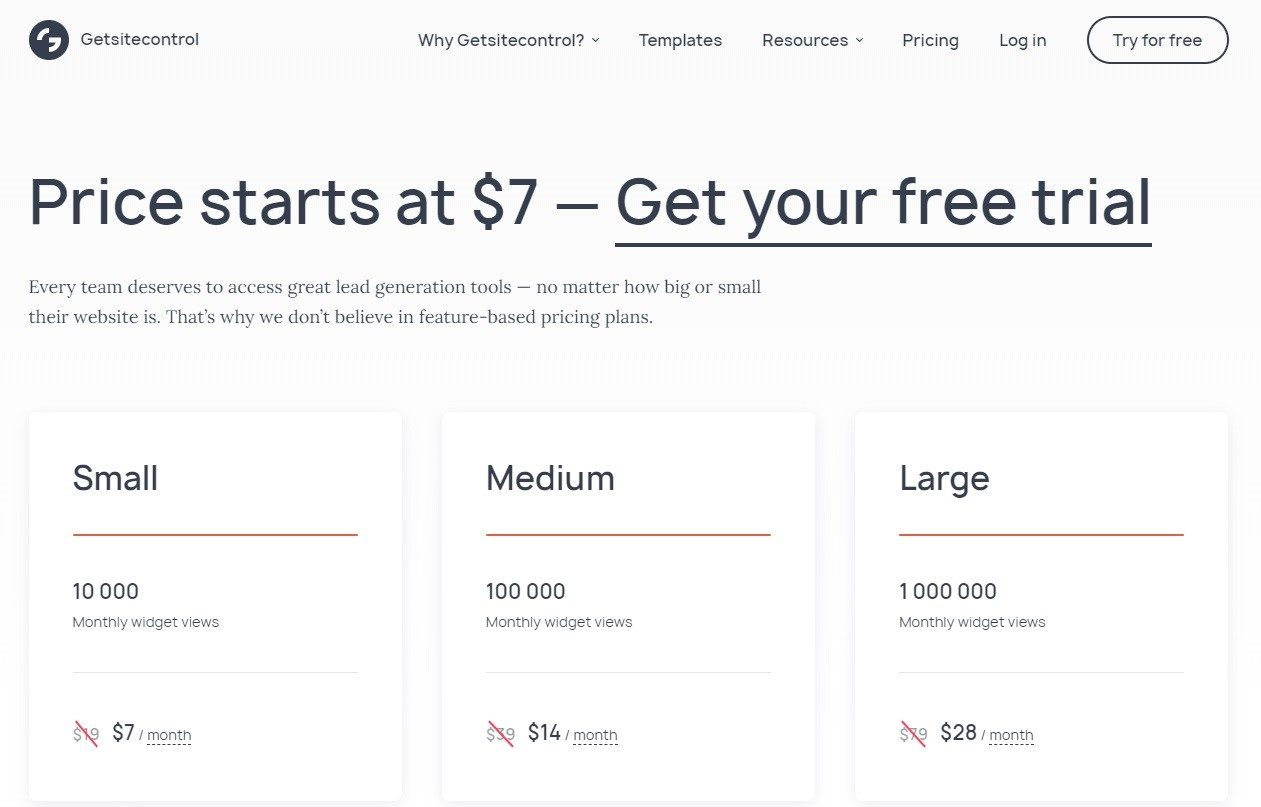Viewport: 1261px width, 807px height.
Task: Click the $14 price in the Medium plan
Action: coord(544,733)
